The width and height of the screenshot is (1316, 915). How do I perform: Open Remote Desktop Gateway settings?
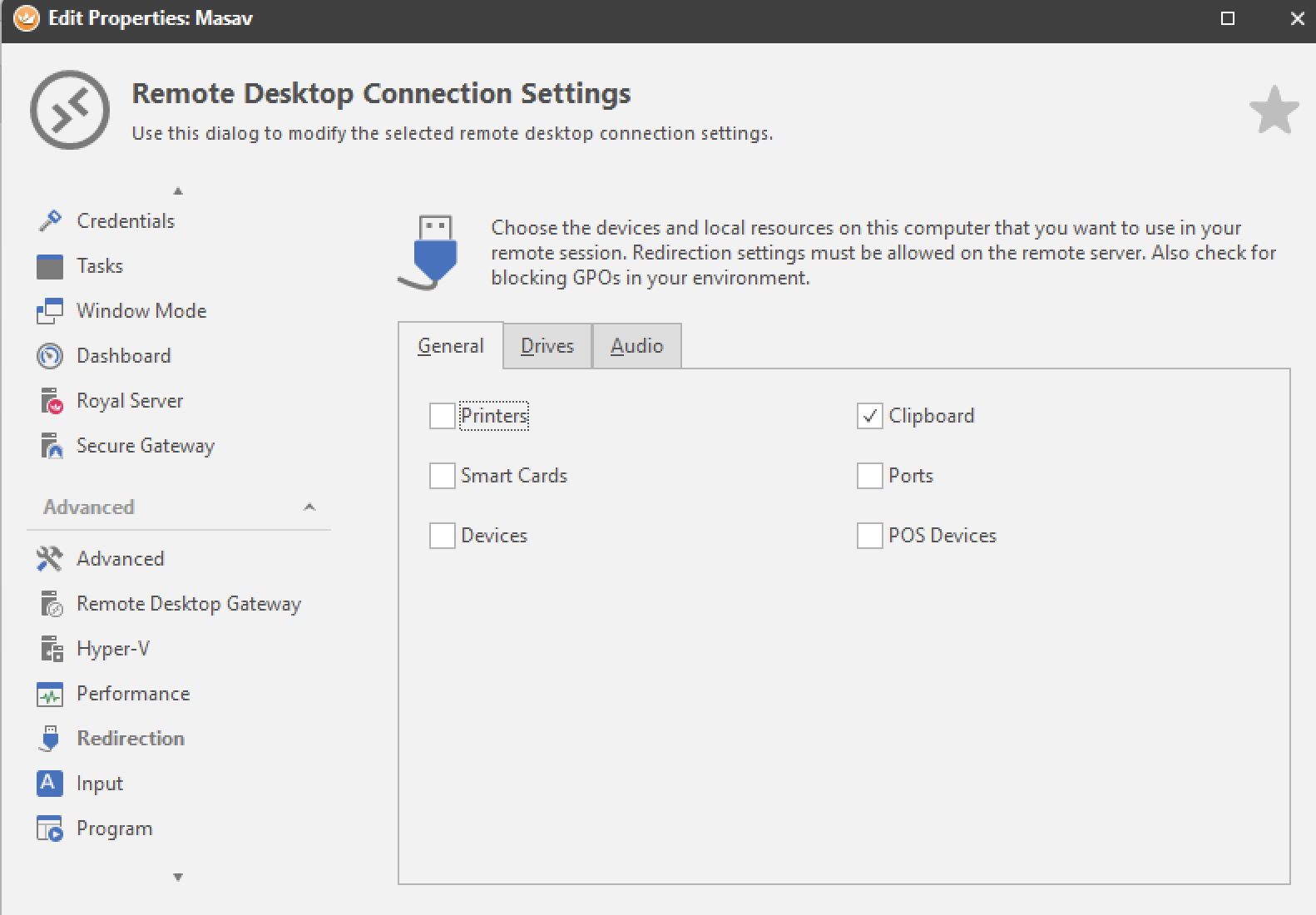[x=188, y=604]
